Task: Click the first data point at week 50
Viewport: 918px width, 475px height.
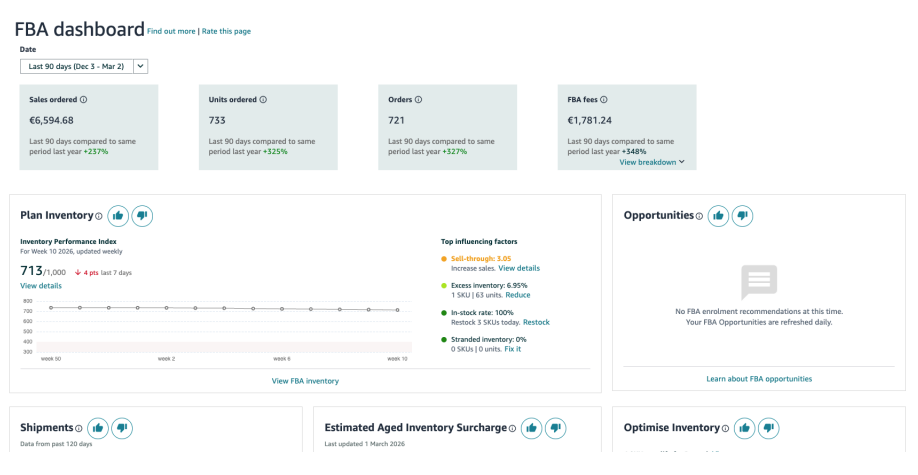Action: click(x=51, y=307)
